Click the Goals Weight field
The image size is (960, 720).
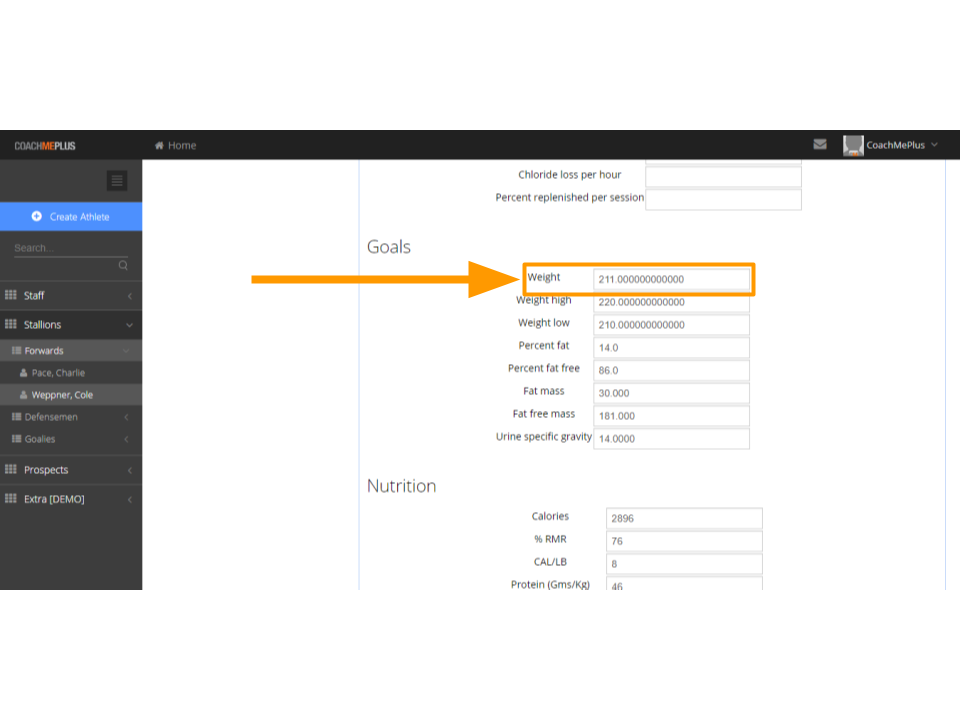coord(672,279)
